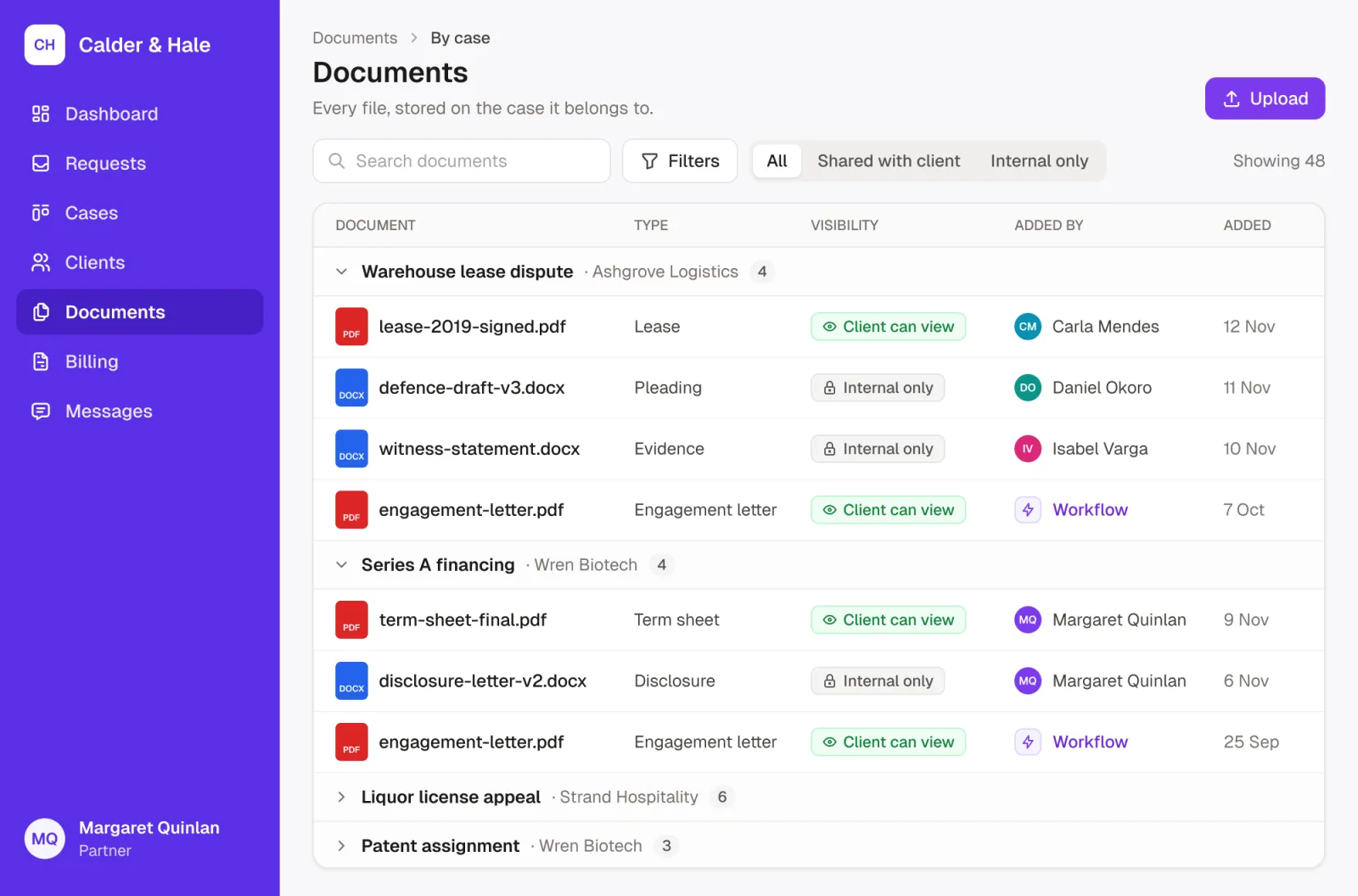Open Workflow link dated 25 Sep
Viewport: 1358px width, 896px height.
1090,742
